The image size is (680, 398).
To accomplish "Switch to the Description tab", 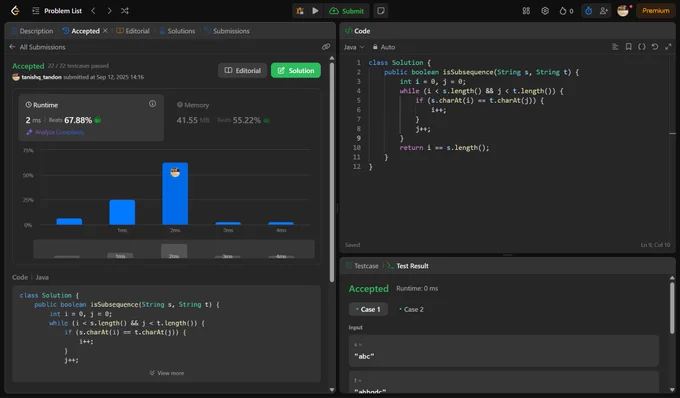I will pos(33,31).
